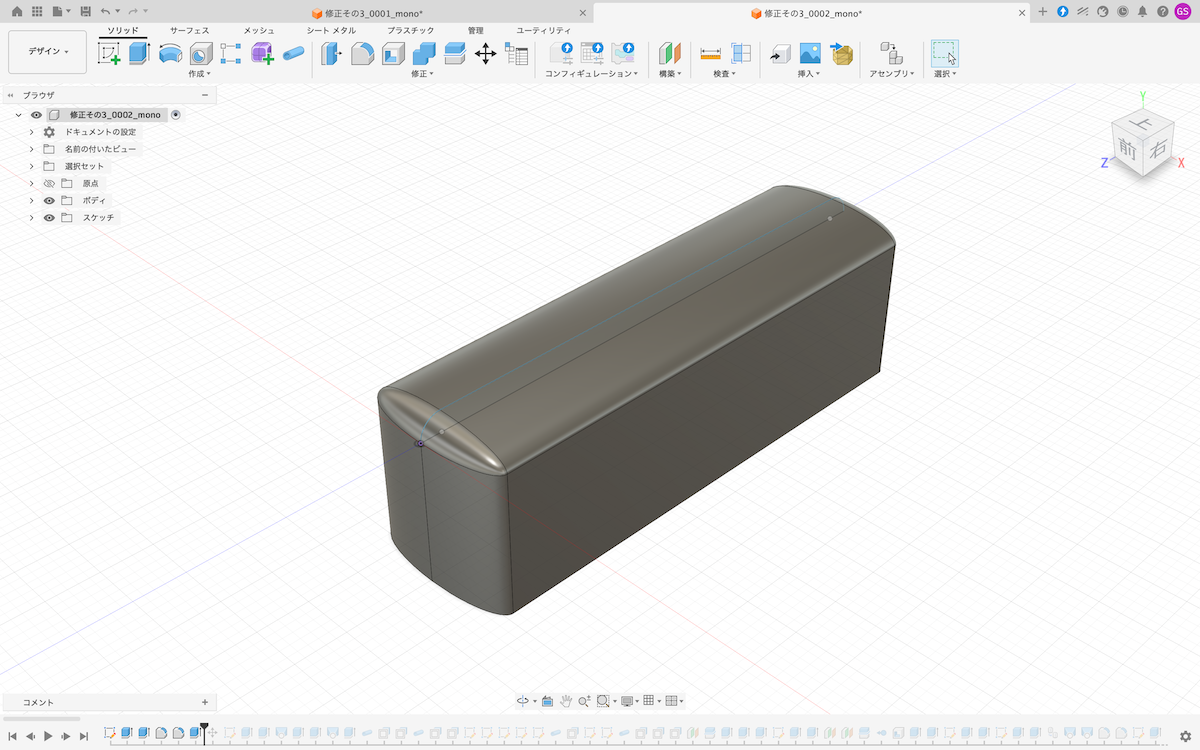
Task: Open the デザイン workspace dropdown
Action: 47,52
